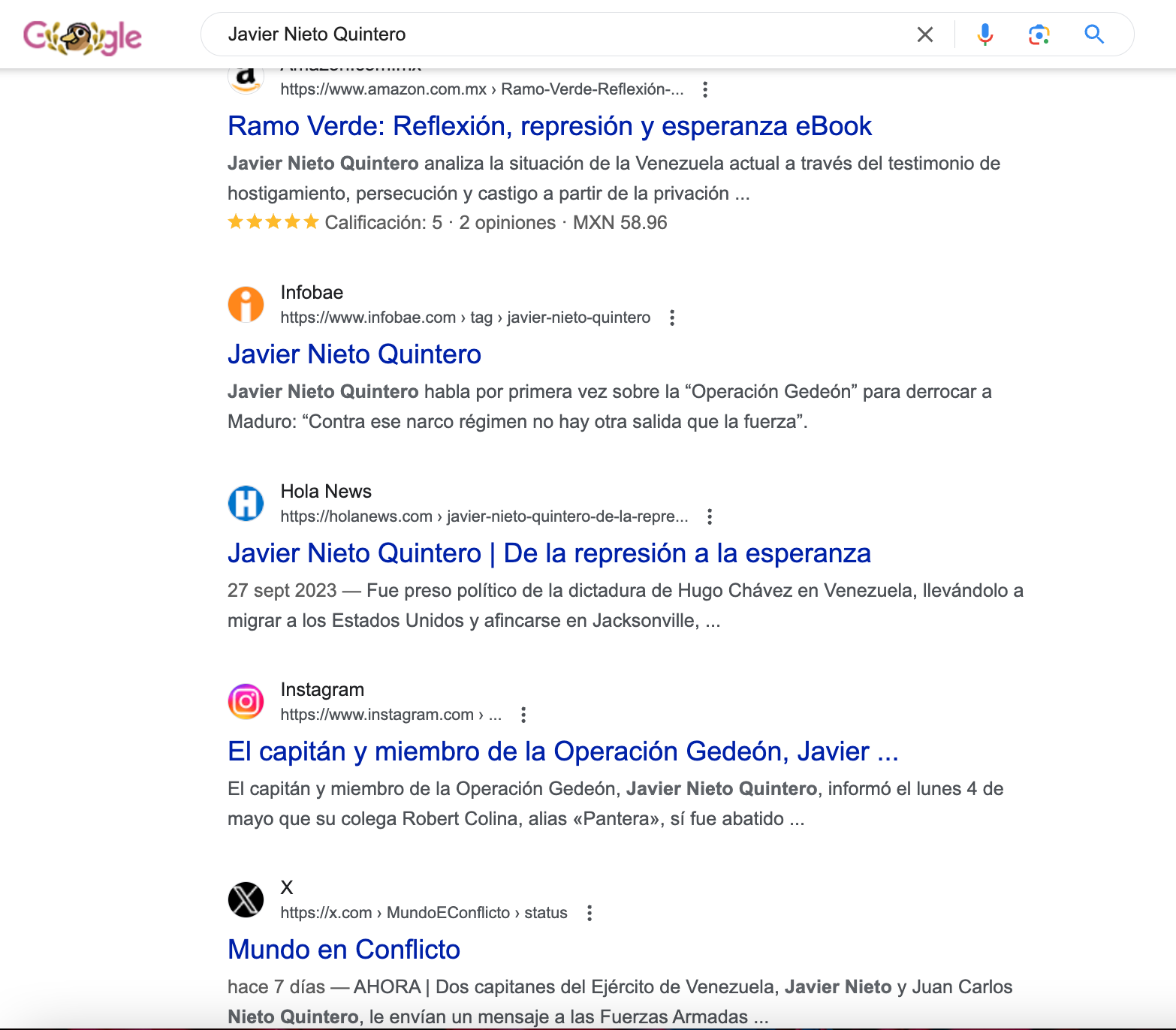This screenshot has height=1030, width=1176.
Task: Open more options for Amazon result
Action: [x=704, y=90]
